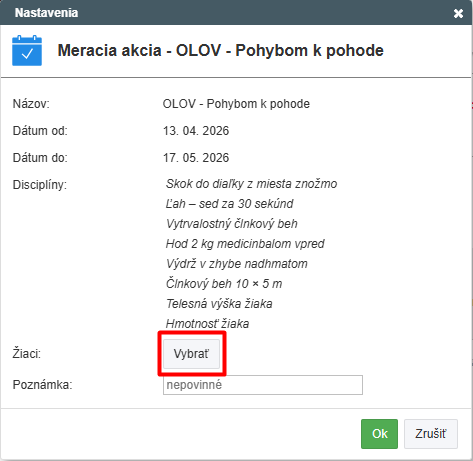Image resolution: width=473 pixels, height=461 pixels.
Task: Select discipline Výdrž v zhybe nadhmatom
Action: click(x=237, y=264)
